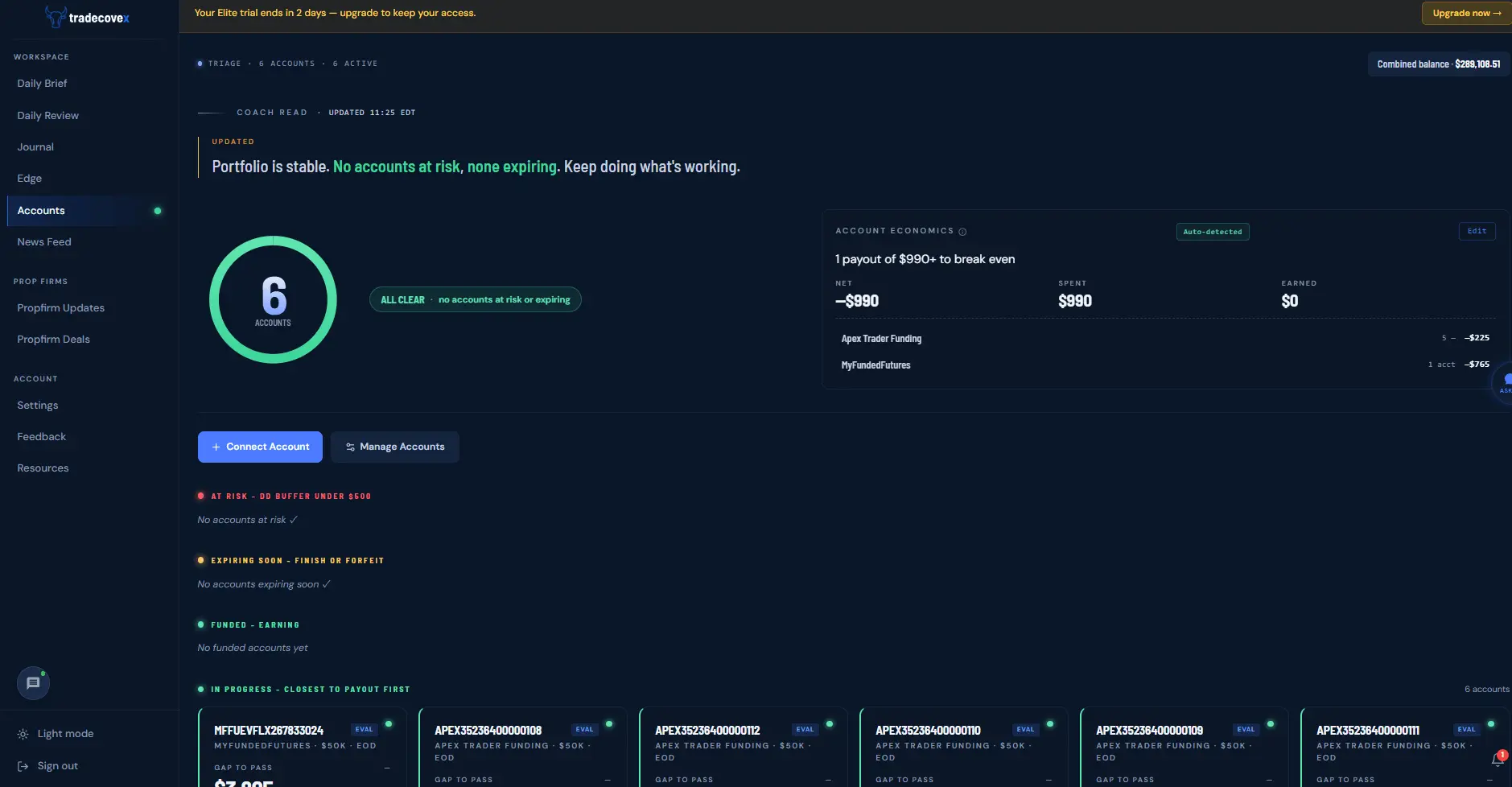
Task: Click the red At Risk section dot
Action: click(200, 496)
